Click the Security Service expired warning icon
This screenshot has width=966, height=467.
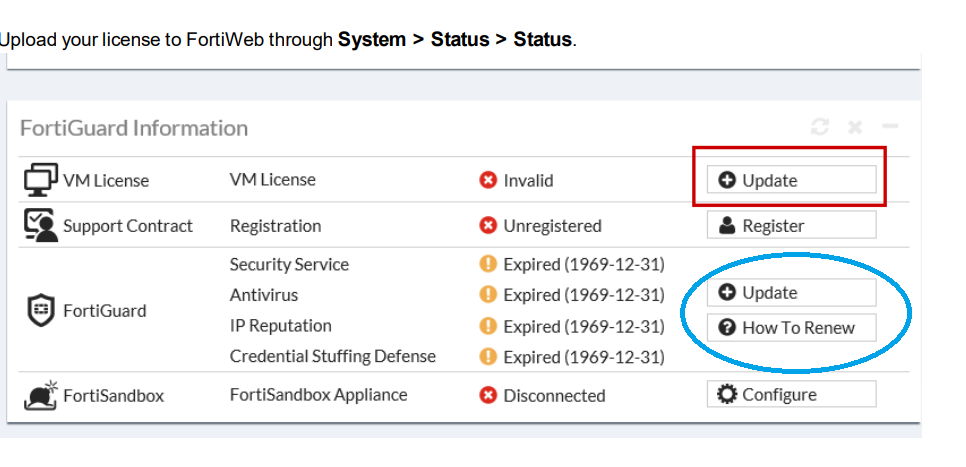(x=488, y=265)
